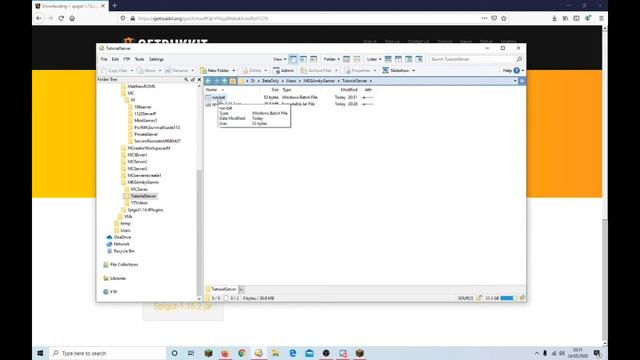Expand the Help dropdown arrow
640x360 pixels.
click(522, 71)
